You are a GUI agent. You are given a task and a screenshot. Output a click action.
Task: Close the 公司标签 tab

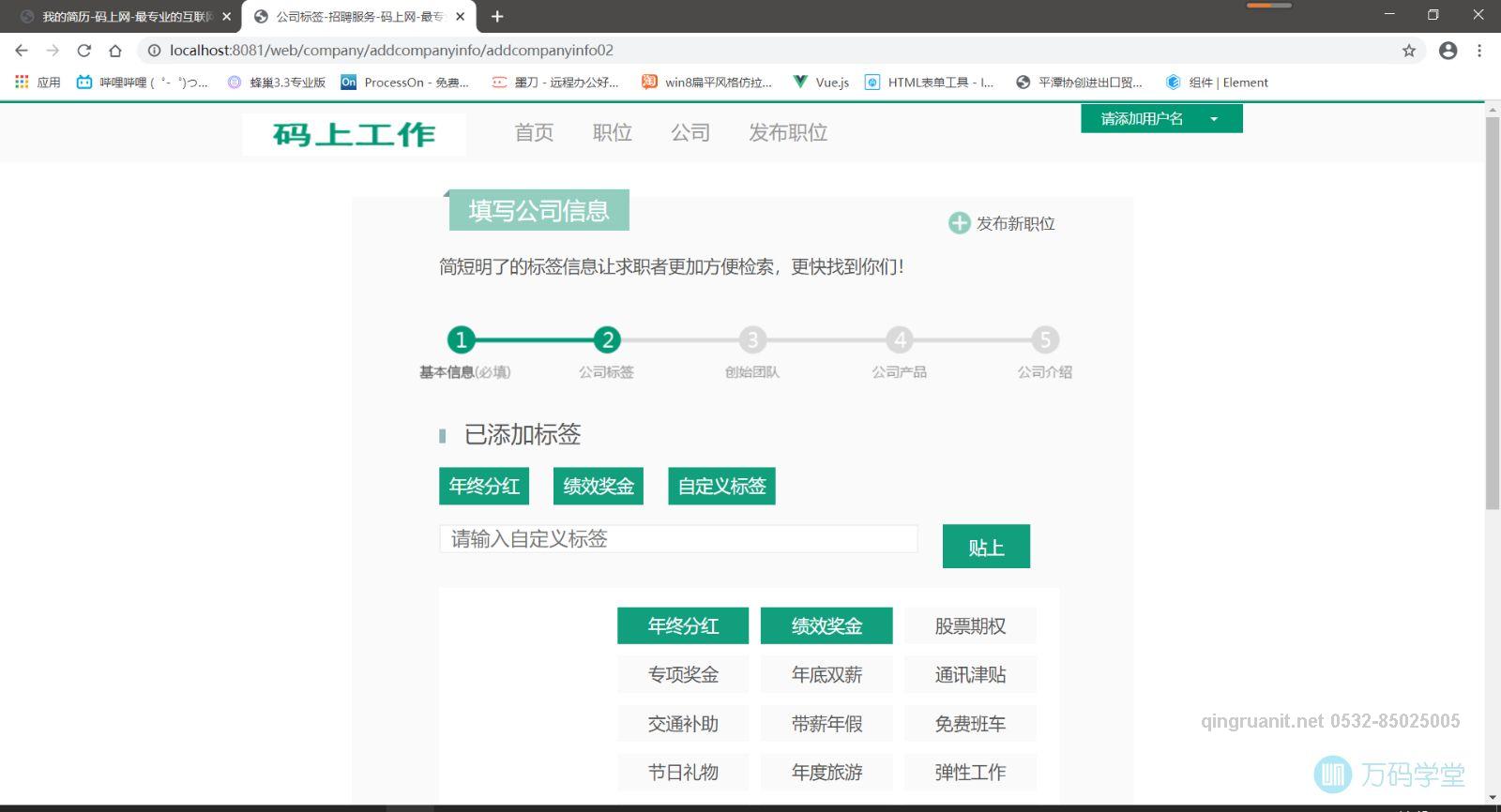coord(460,16)
